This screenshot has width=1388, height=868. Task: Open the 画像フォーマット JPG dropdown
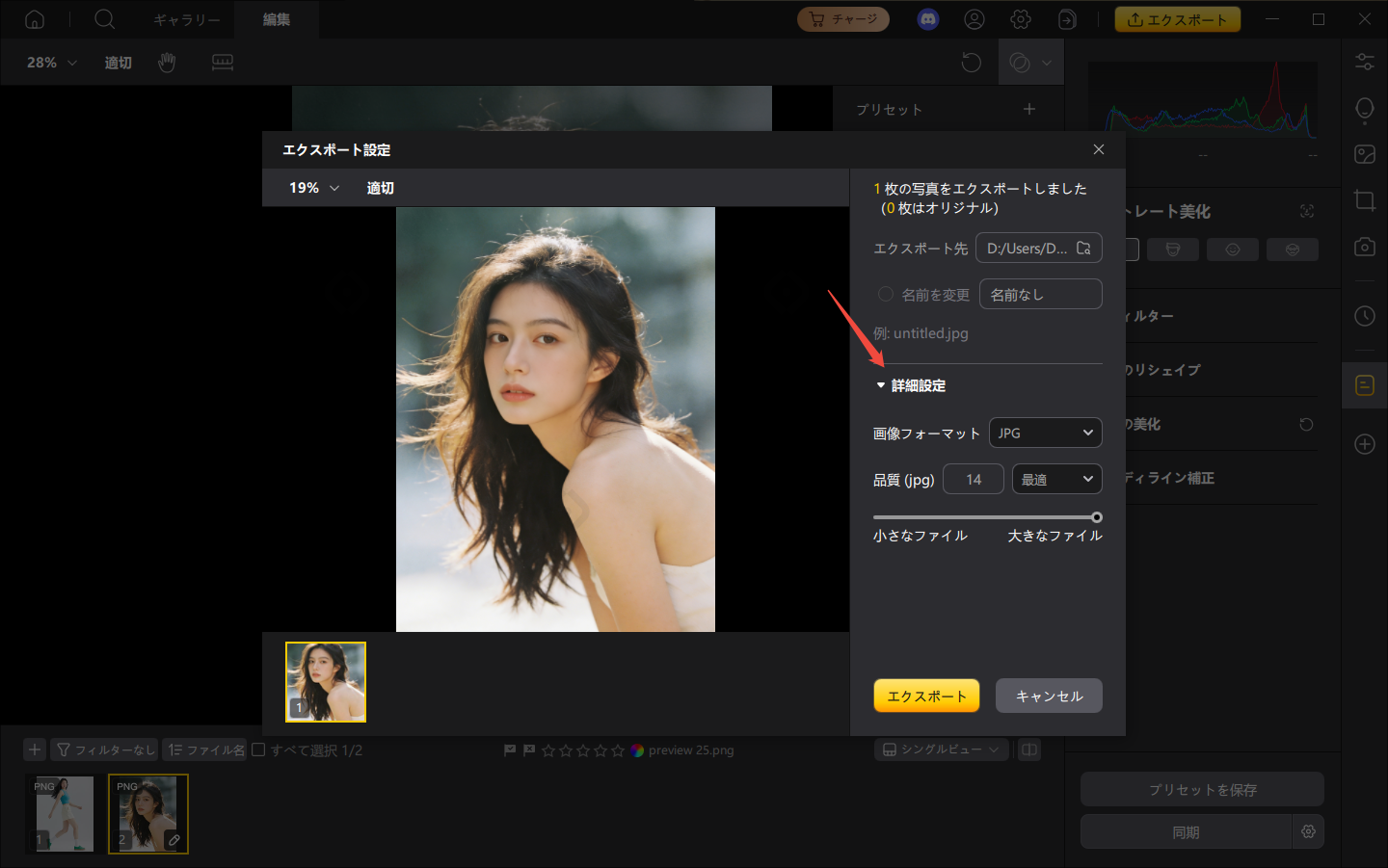coord(1045,433)
